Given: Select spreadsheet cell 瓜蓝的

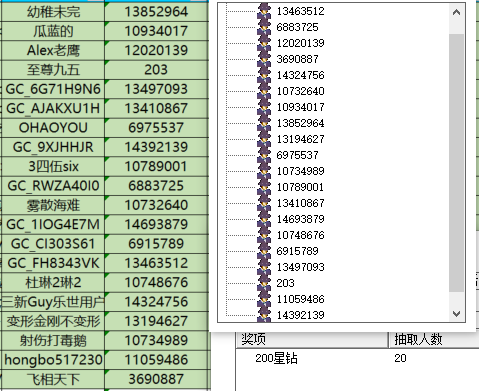Looking at the screenshot, I should click(x=53, y=31).
